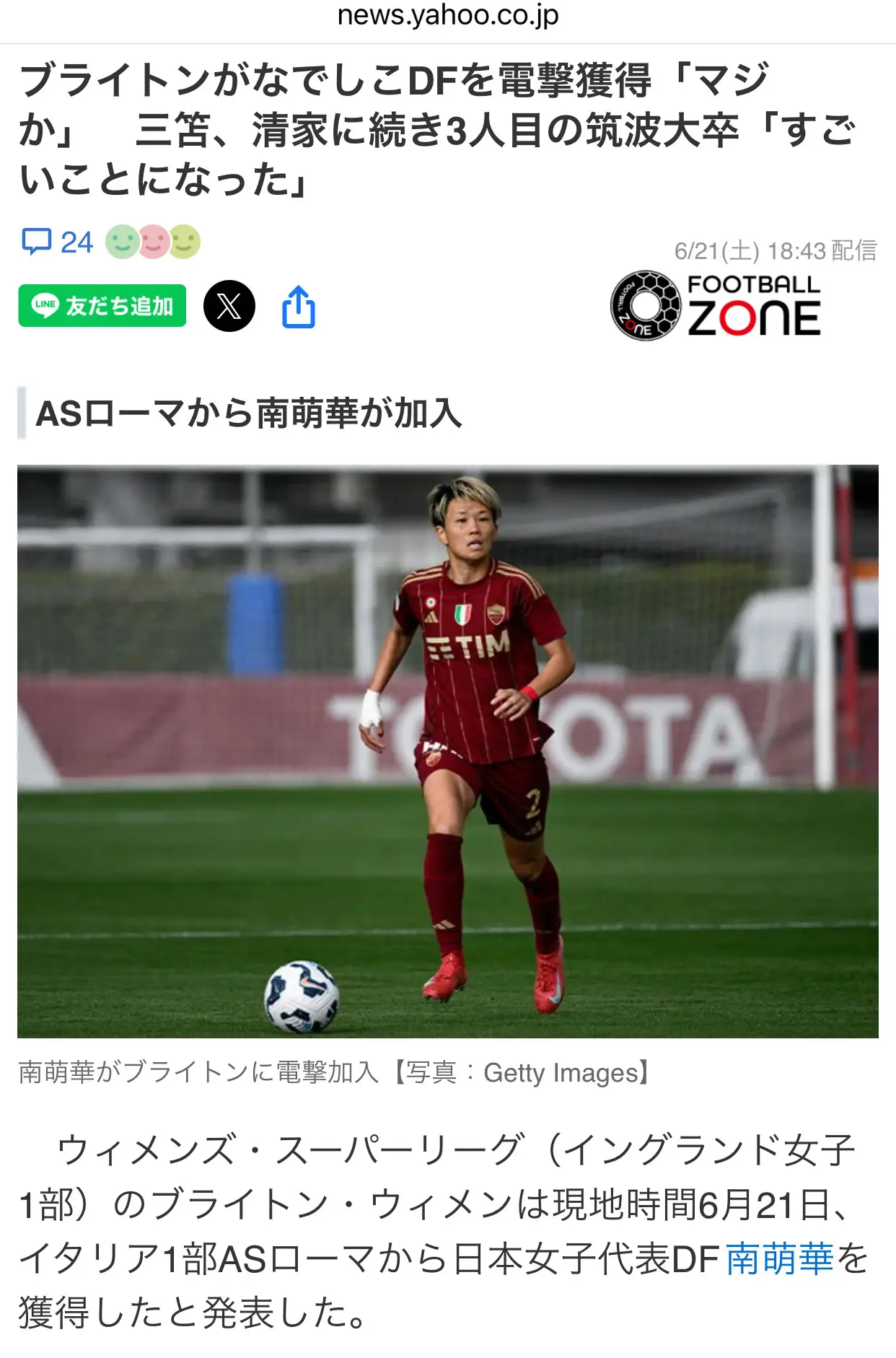
Task: Click the 6/21 18:43 publish timestamp
Action: (776, 251)
